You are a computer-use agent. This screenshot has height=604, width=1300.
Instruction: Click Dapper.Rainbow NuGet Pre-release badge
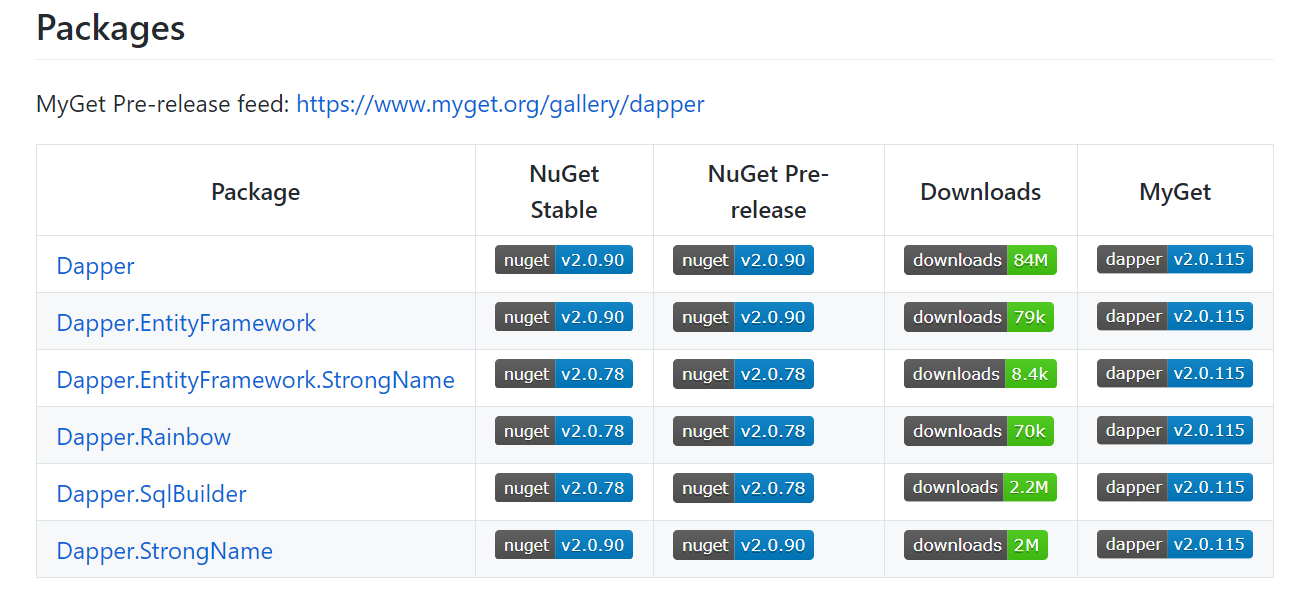[743, 431]
